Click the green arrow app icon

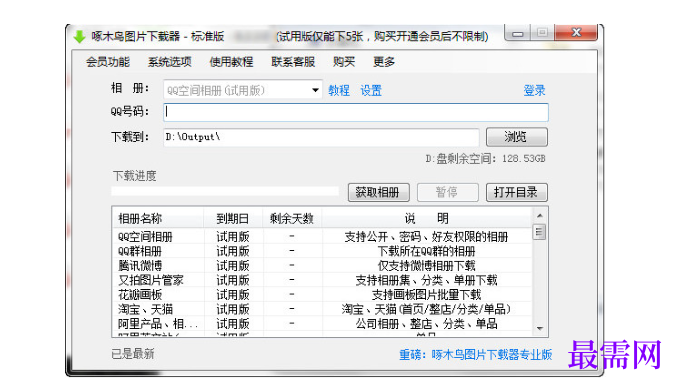[x=79, y=36]
